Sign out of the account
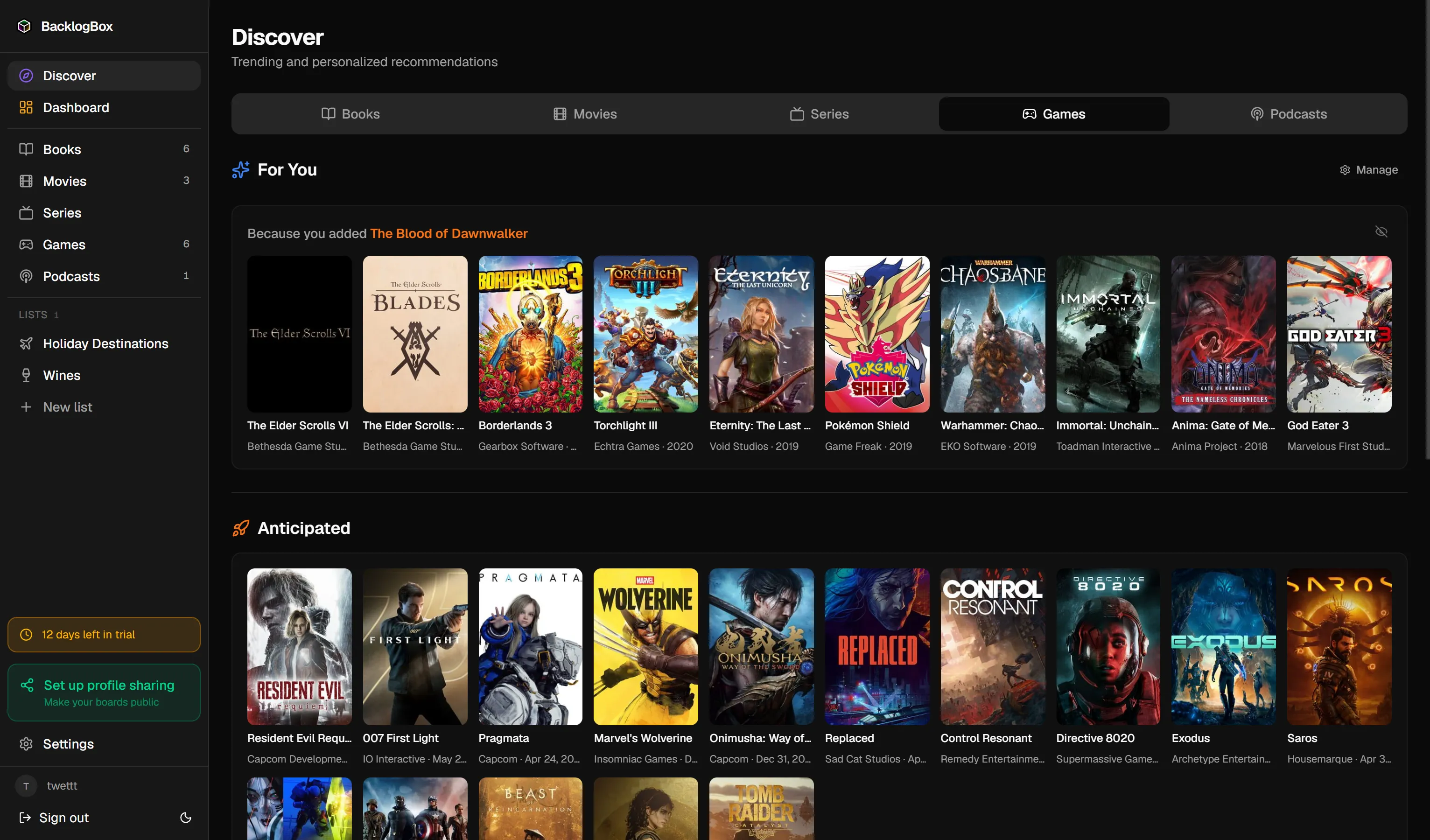 click(63, 817)
